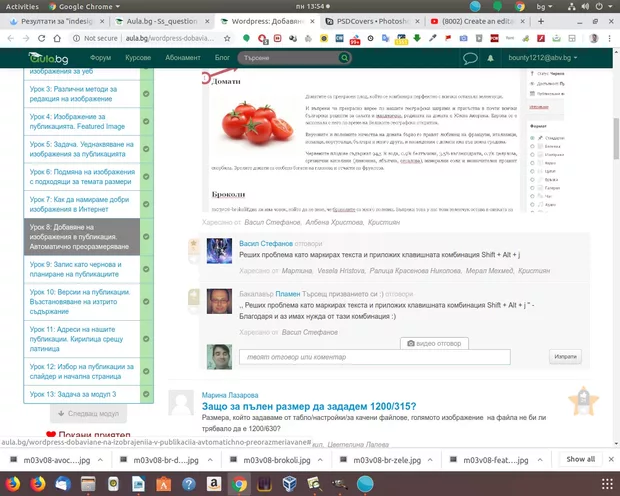Open a new Chrome tab
Screen dimensions: 620x496
click(x=541, y=21)
